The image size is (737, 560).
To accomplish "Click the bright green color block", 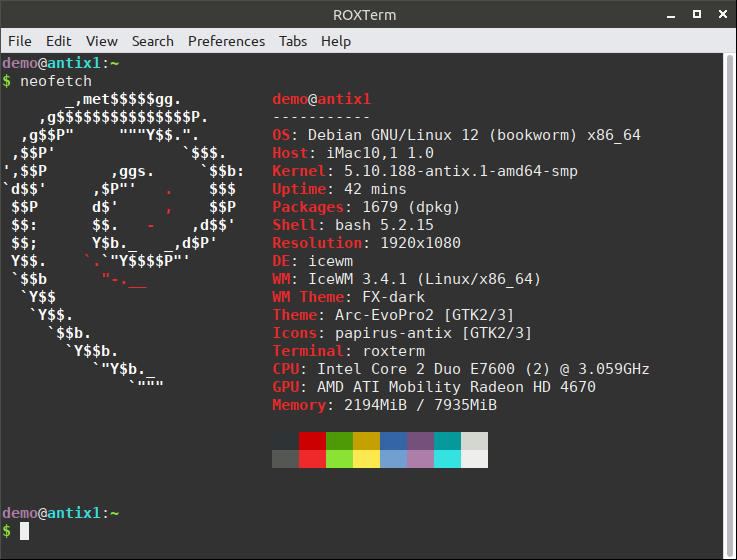I will tap(339, 459).
